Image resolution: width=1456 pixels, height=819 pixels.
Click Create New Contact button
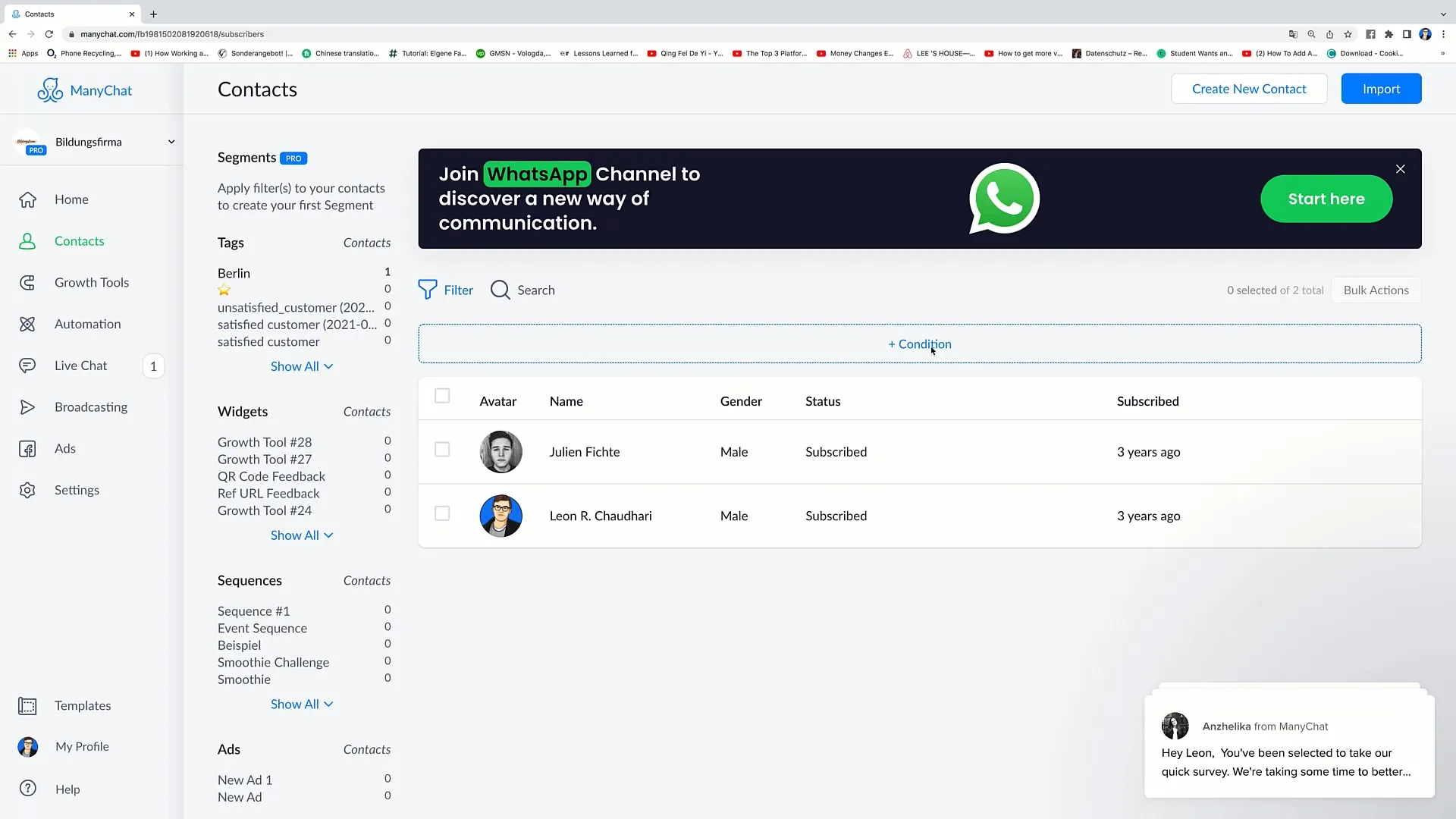coord(1249,89)
